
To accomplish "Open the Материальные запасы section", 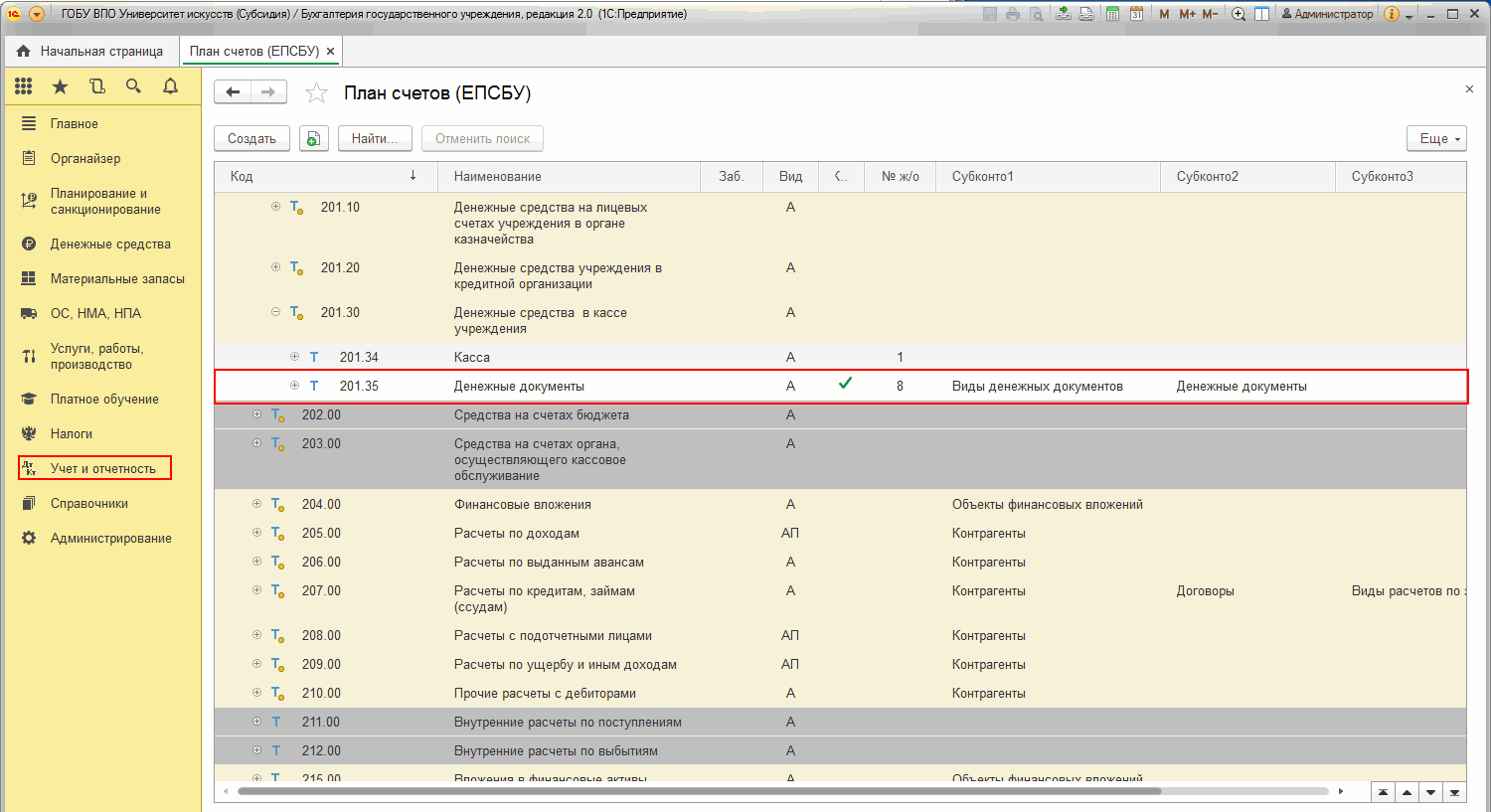I will 117,279.
